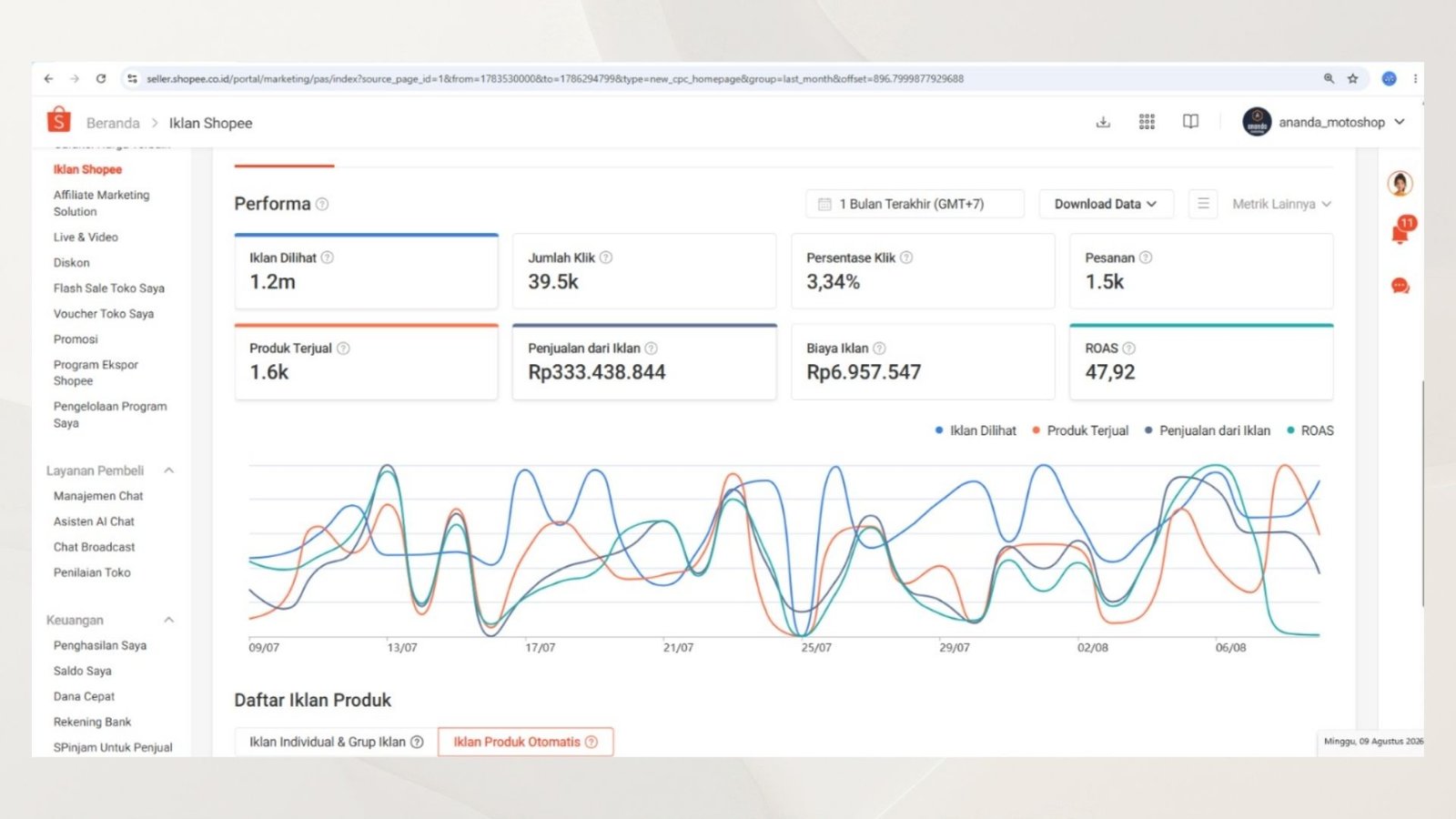Viewport: 1456px width, 819px height.
Task: Open Voucher Toko Saya in sidebar
Action: coord(104,314)
